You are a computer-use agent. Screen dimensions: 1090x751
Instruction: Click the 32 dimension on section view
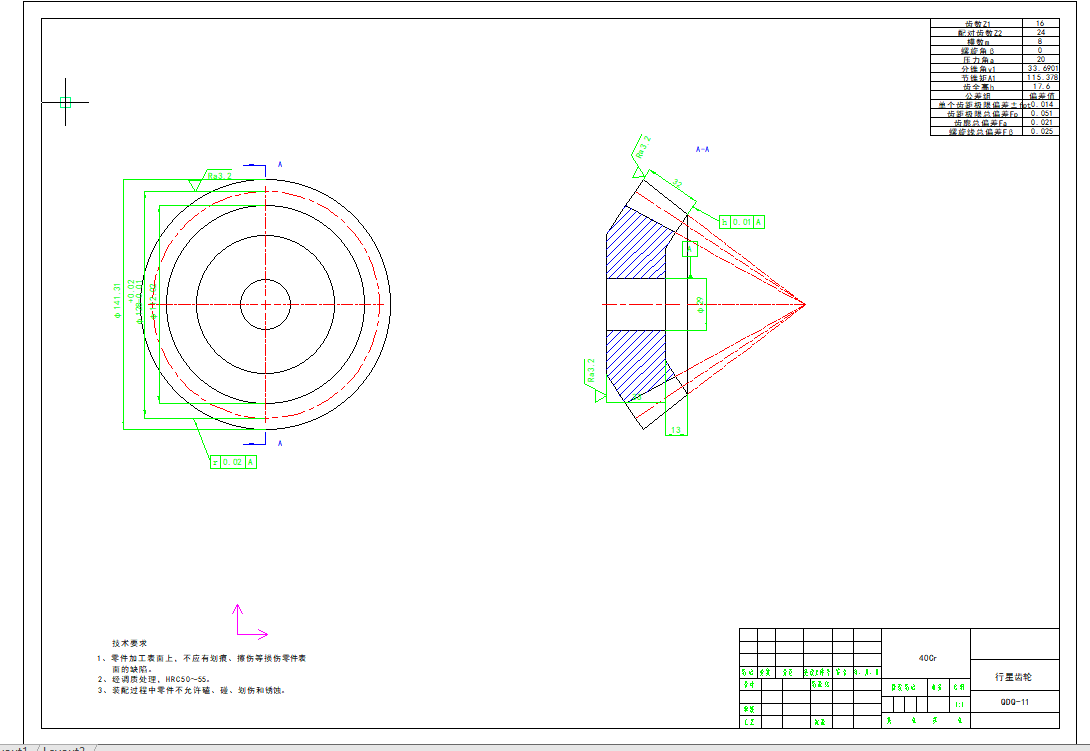[x=676, y=183]
